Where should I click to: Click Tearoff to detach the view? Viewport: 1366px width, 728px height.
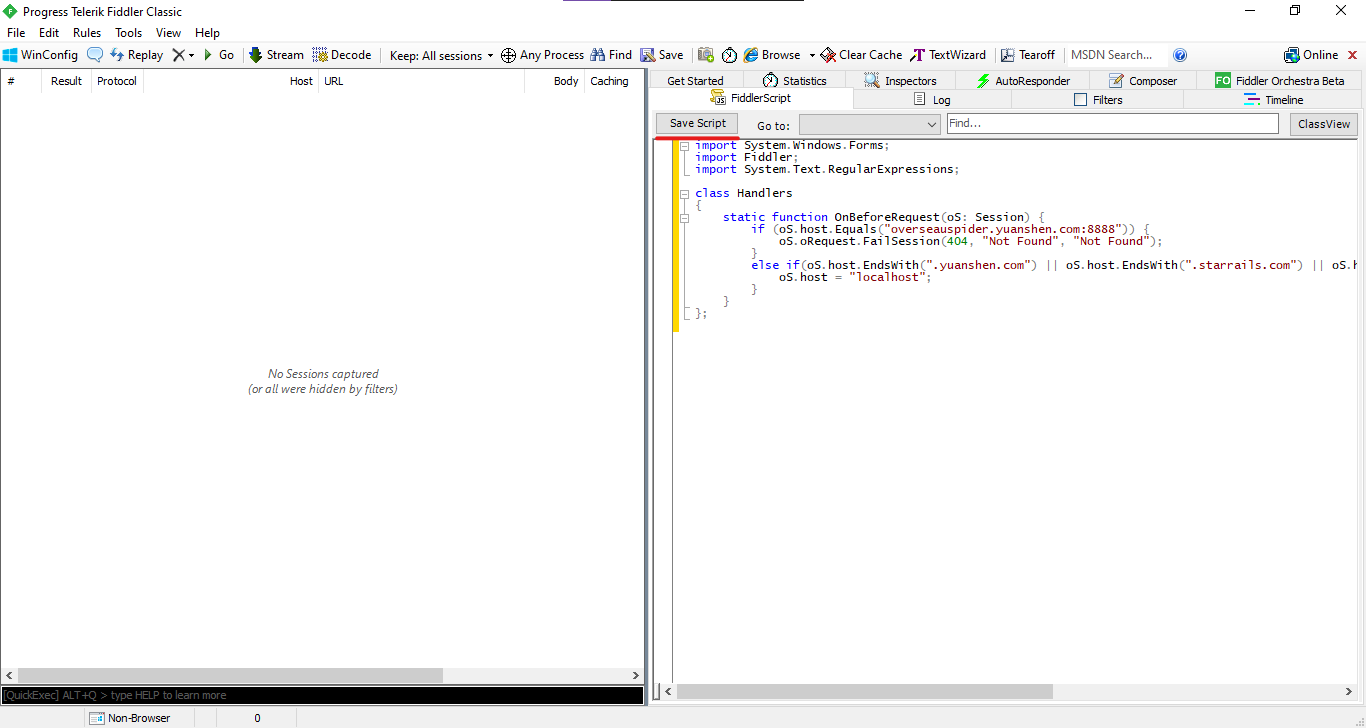pyautogui.click(x=1028, y=55)
